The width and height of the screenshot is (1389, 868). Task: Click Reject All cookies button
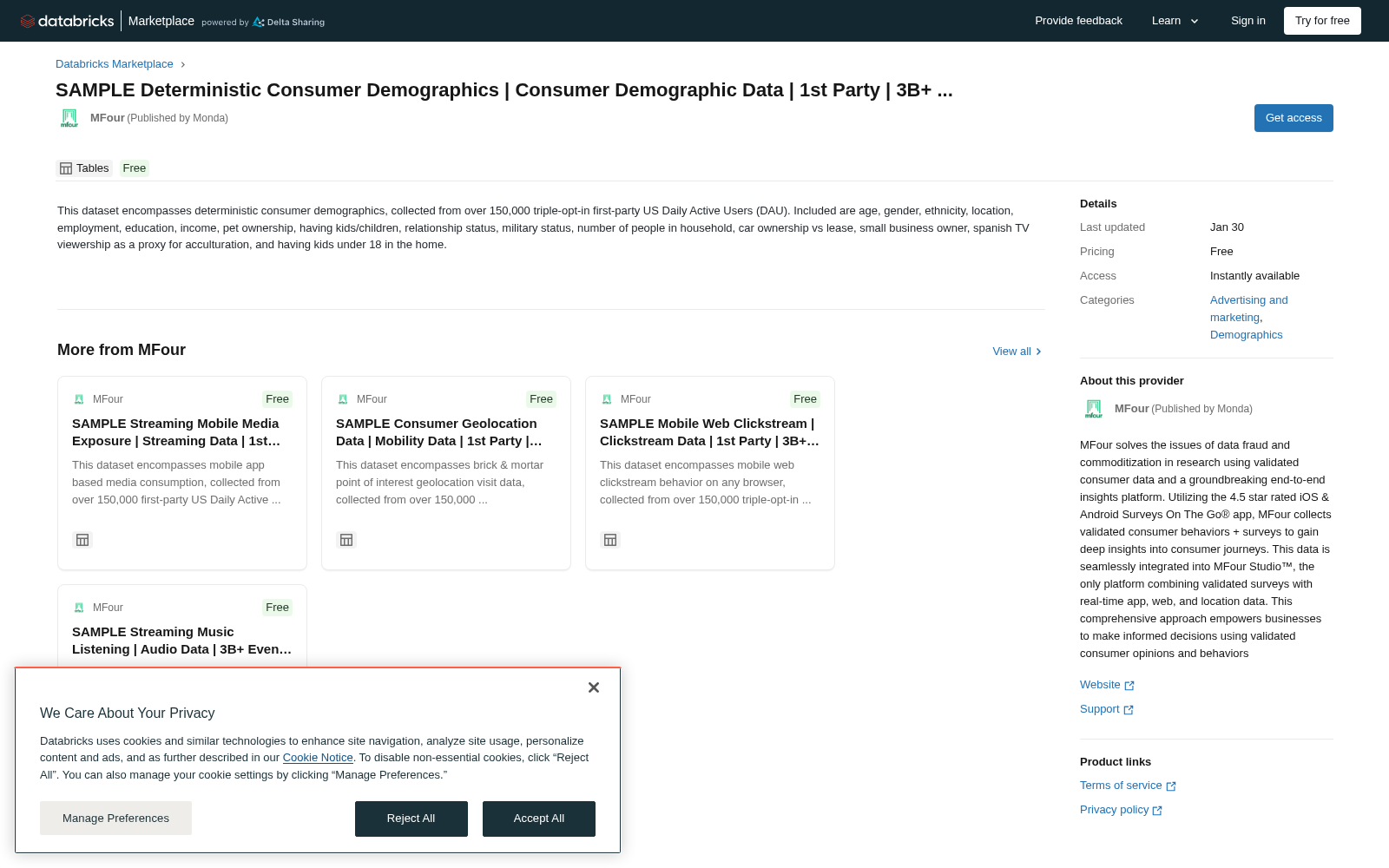pos(411,819)
